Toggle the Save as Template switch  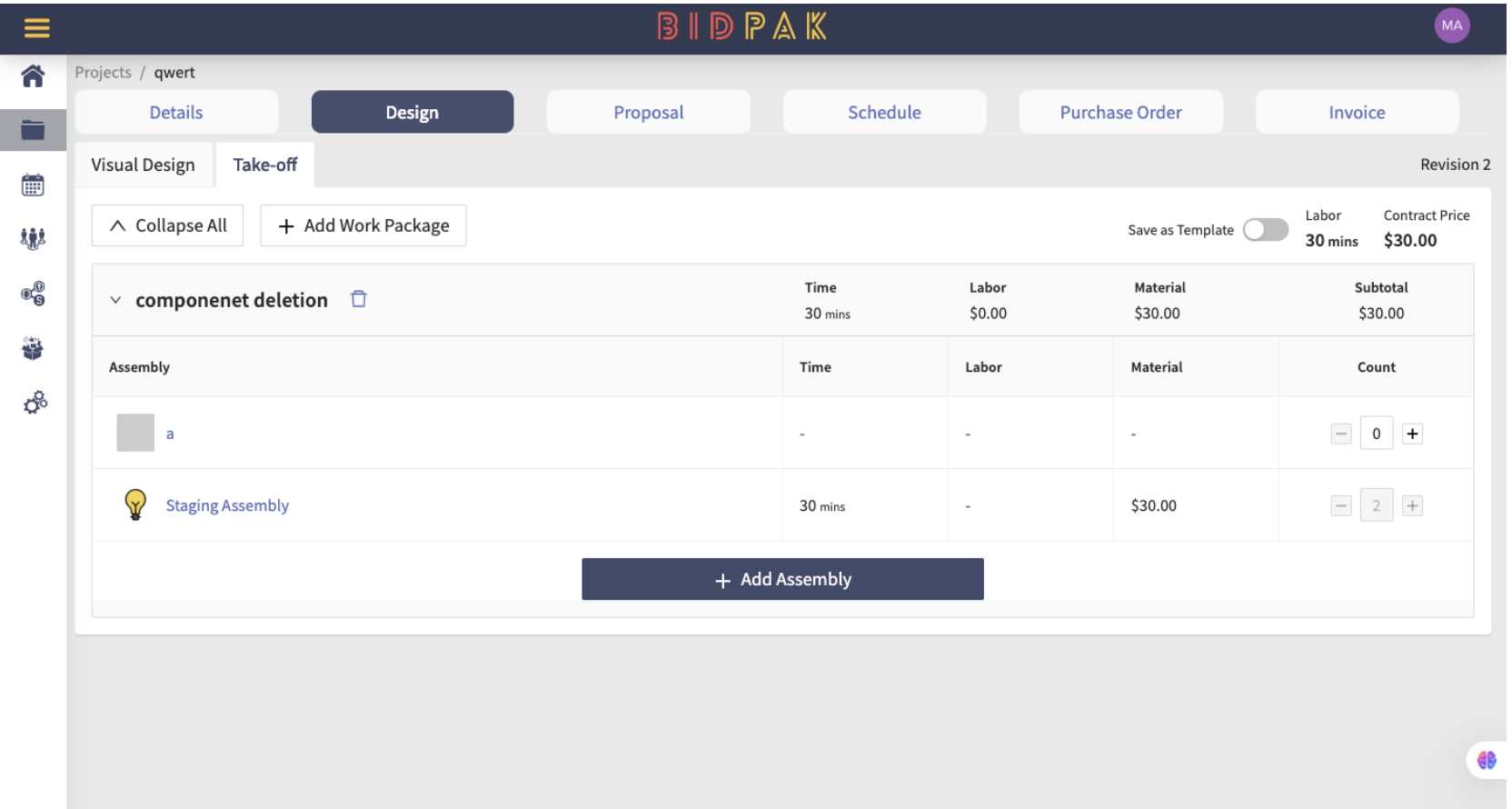[x=1266, y=230]
